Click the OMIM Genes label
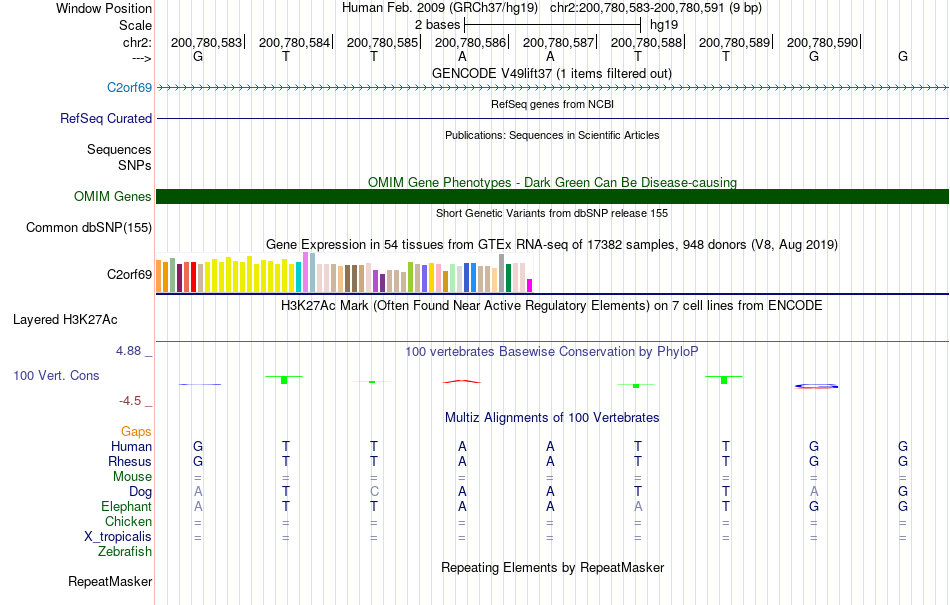 [112, 196]
